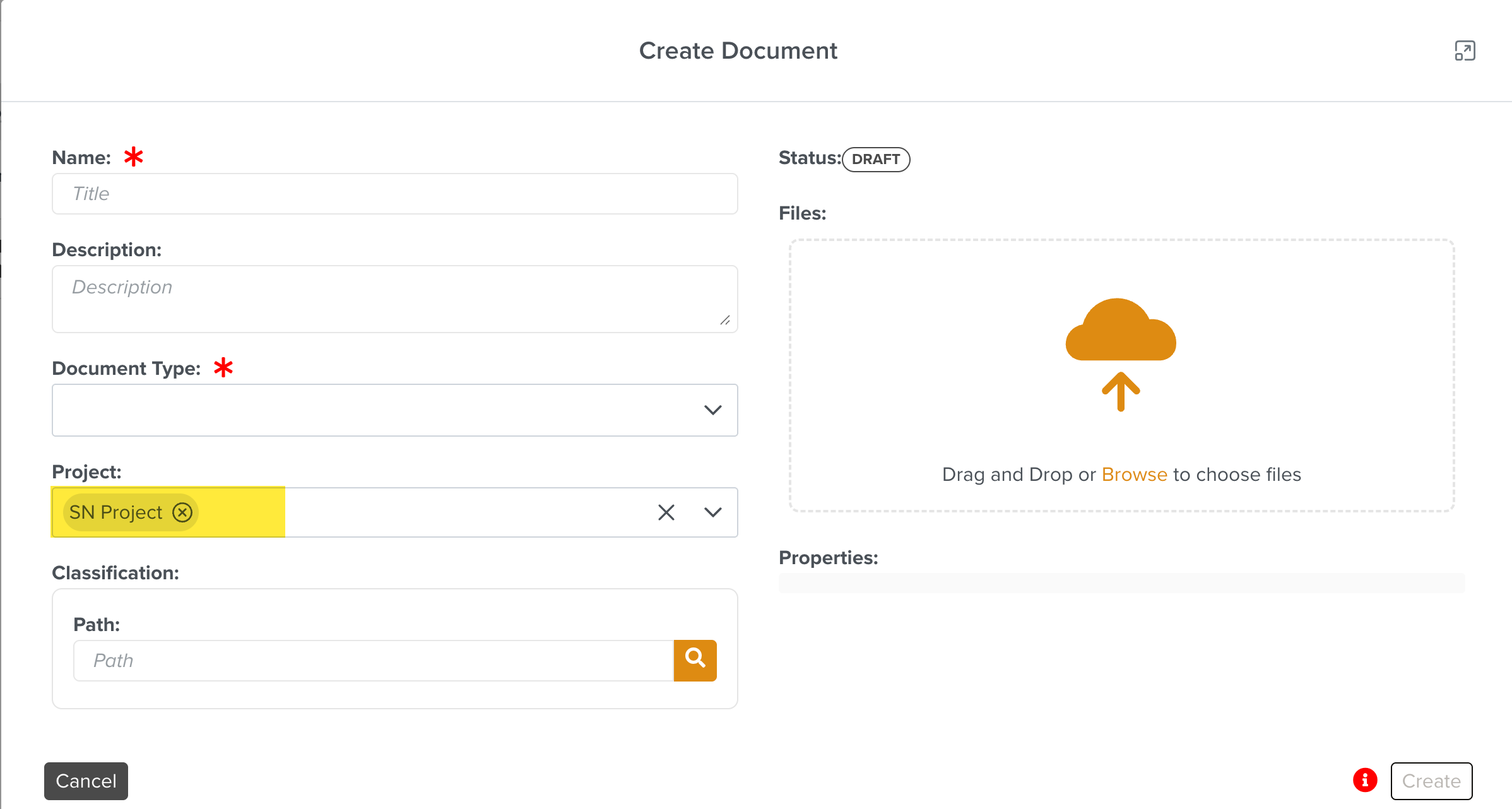Click the DRAFT status badge
1512x809 pixels.
[876, 159]
